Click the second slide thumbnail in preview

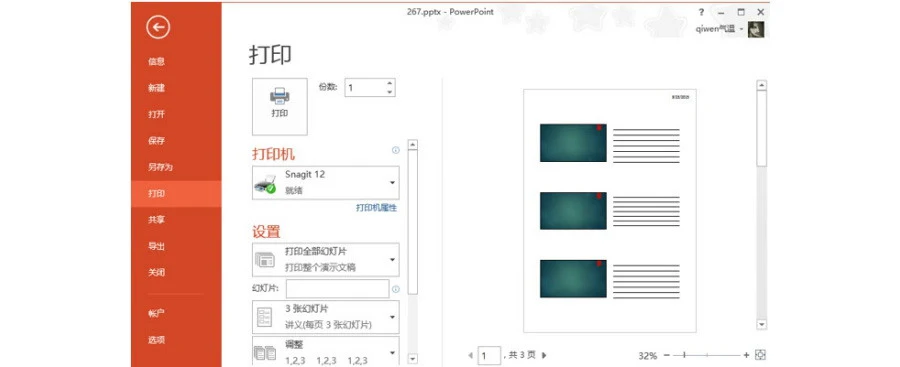click(x=573, y=211)
